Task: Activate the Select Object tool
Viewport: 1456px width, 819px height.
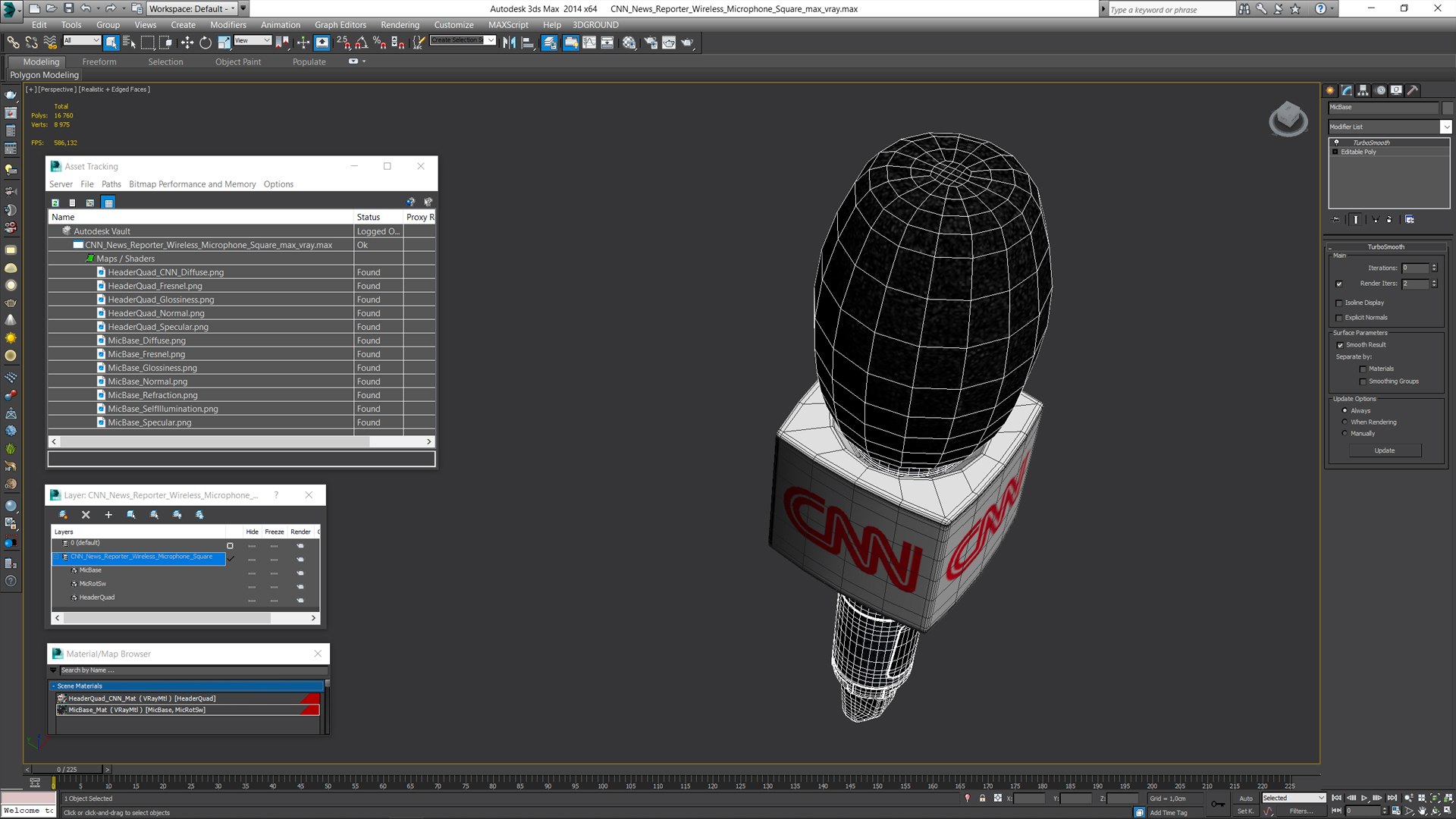Action: tap(111, 42)
